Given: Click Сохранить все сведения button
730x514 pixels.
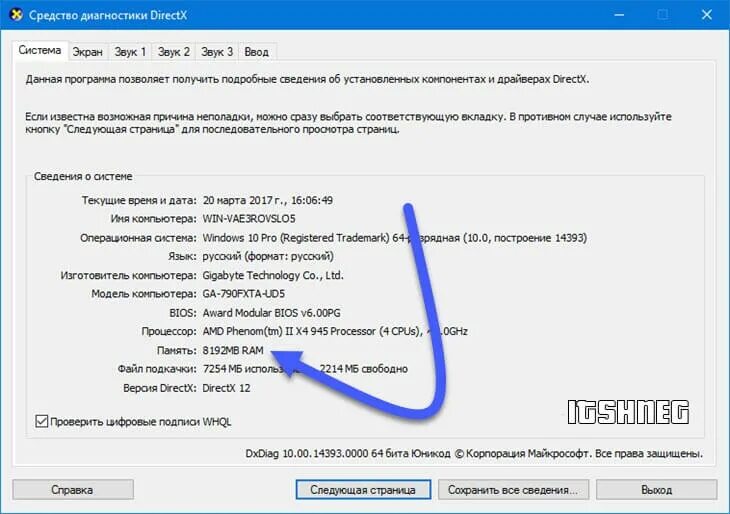Looking at the screenshot, I should coord(513,490).
